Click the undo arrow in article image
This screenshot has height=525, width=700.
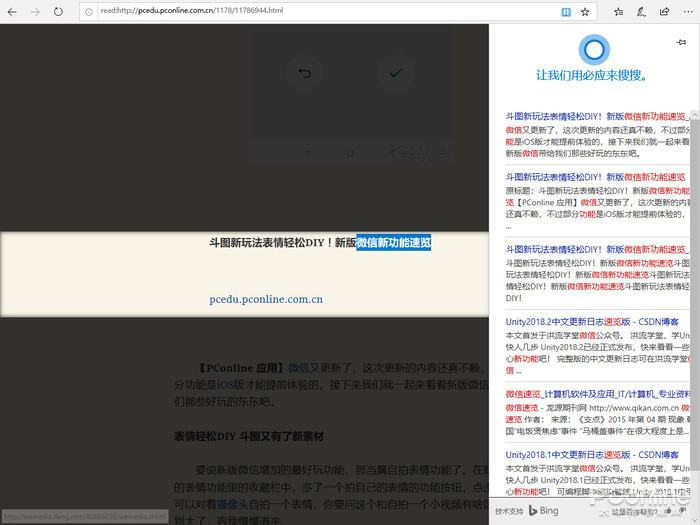(304, 73)
